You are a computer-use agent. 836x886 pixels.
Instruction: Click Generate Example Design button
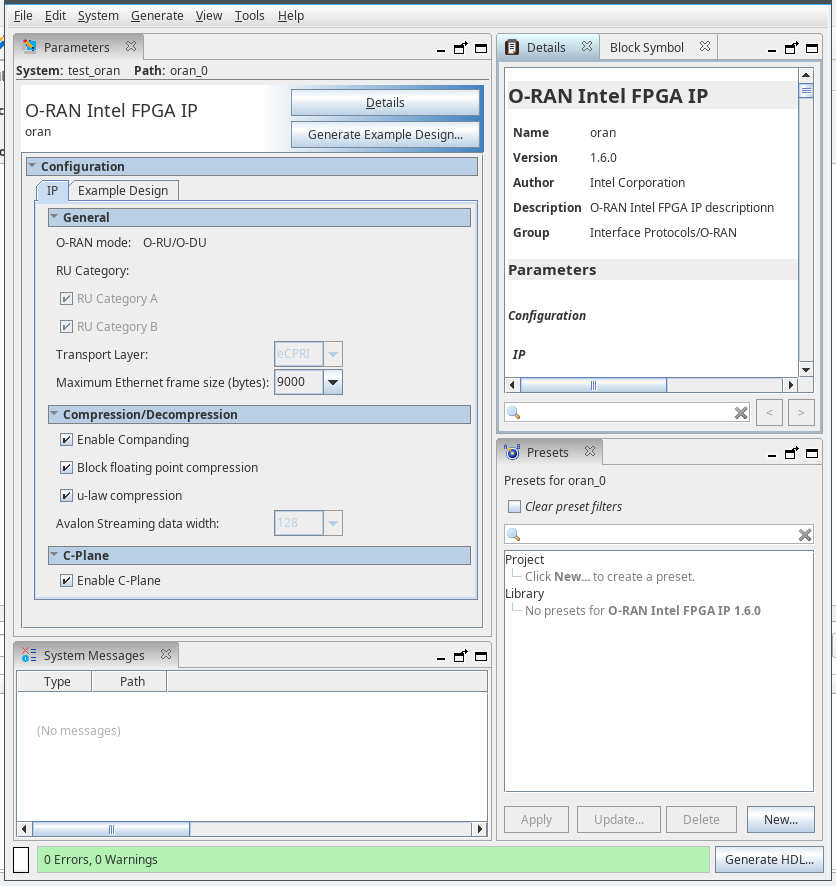point(385,134)
